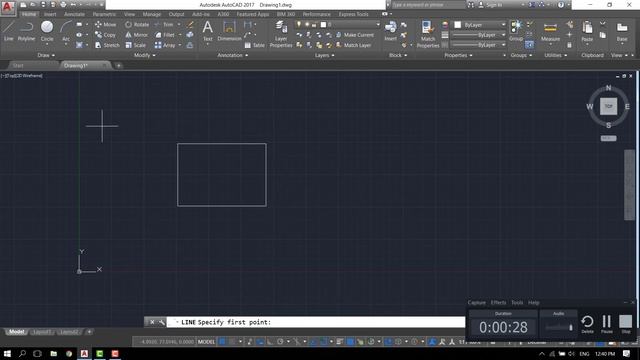Expand the Draw panel
Viewport: 640px width, 360px height.
tap(46, 55)
